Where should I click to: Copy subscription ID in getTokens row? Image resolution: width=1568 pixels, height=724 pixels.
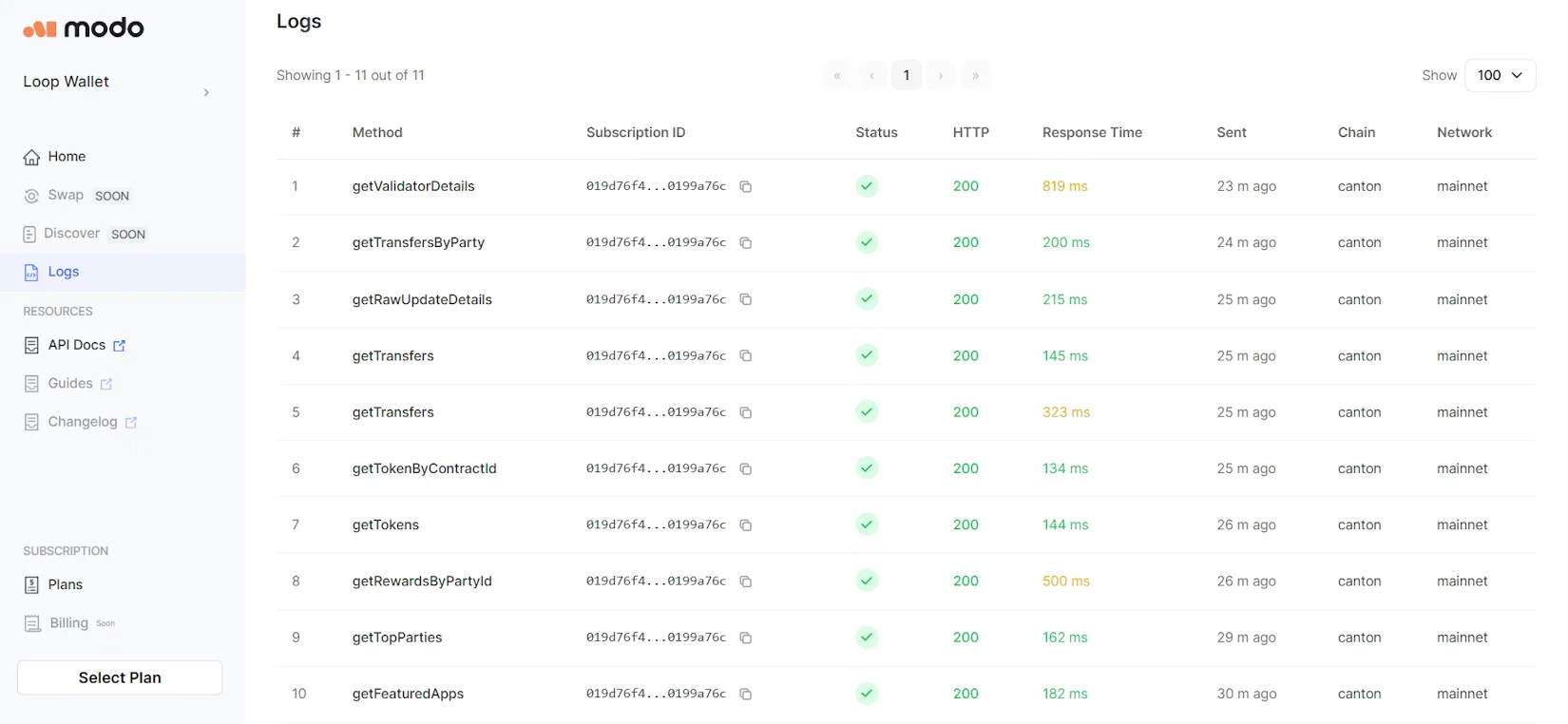[x=746, y=525]
